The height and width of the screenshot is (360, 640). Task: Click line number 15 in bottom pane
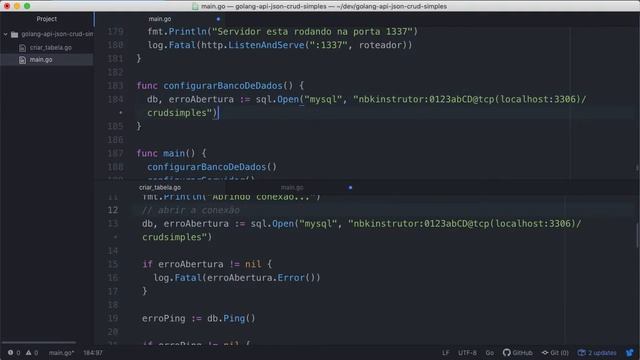[x=113, y=264]
